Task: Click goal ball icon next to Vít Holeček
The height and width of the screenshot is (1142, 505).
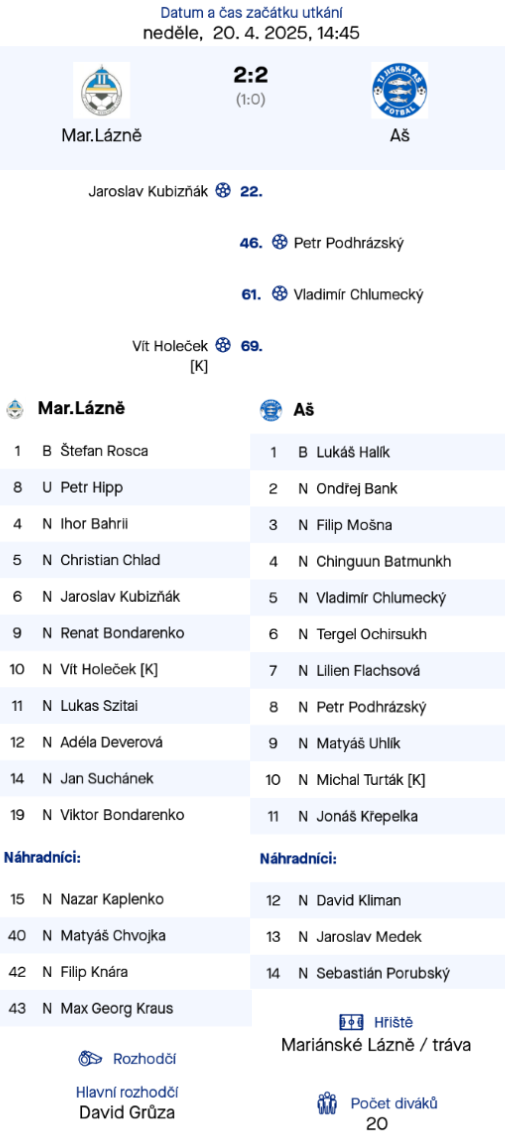Action: coord(224,345)
